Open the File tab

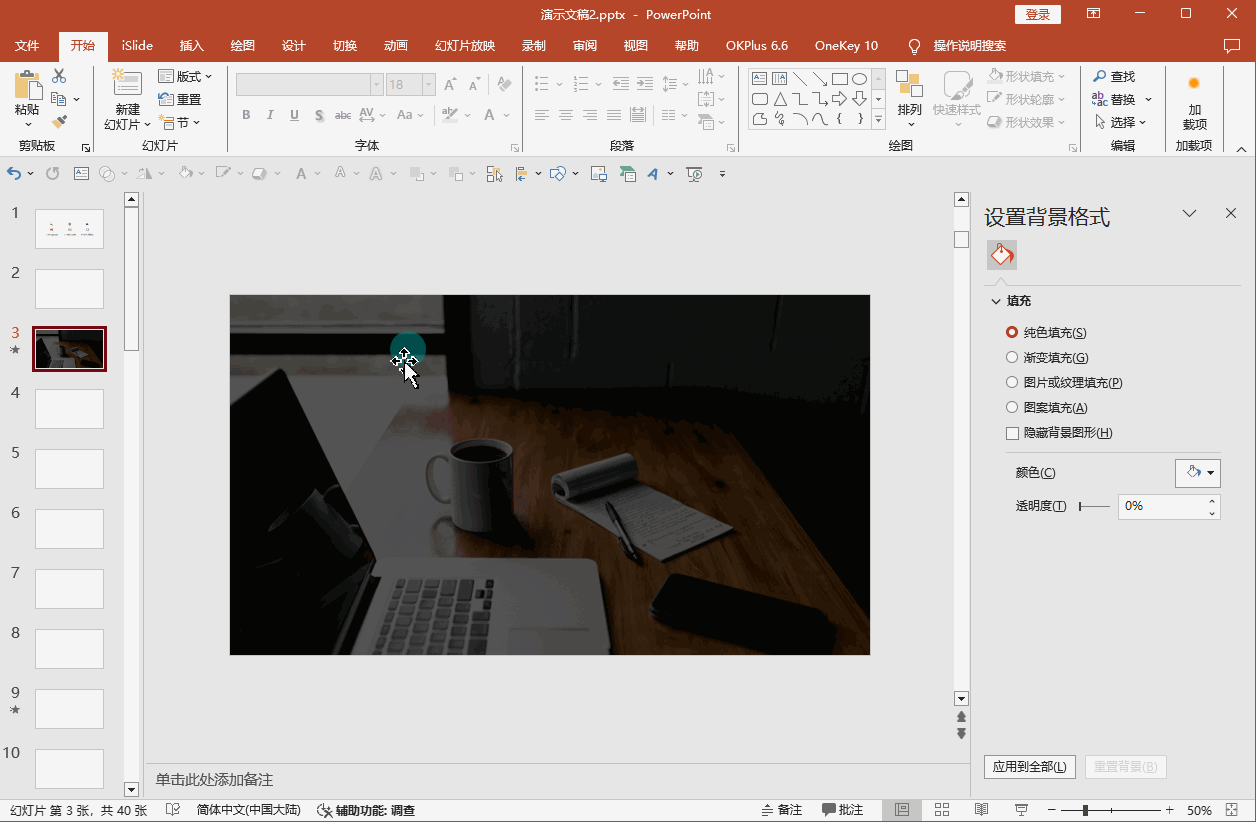point(27,46)
